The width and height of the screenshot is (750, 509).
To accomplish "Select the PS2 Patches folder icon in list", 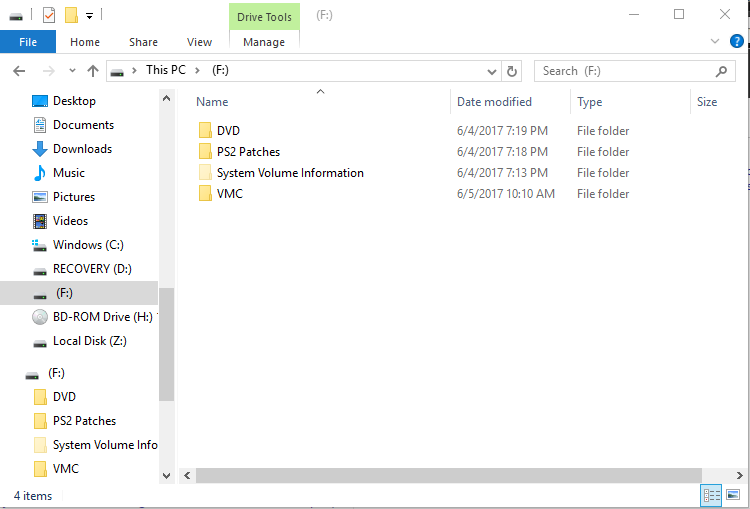I will (x=205, y=152).
